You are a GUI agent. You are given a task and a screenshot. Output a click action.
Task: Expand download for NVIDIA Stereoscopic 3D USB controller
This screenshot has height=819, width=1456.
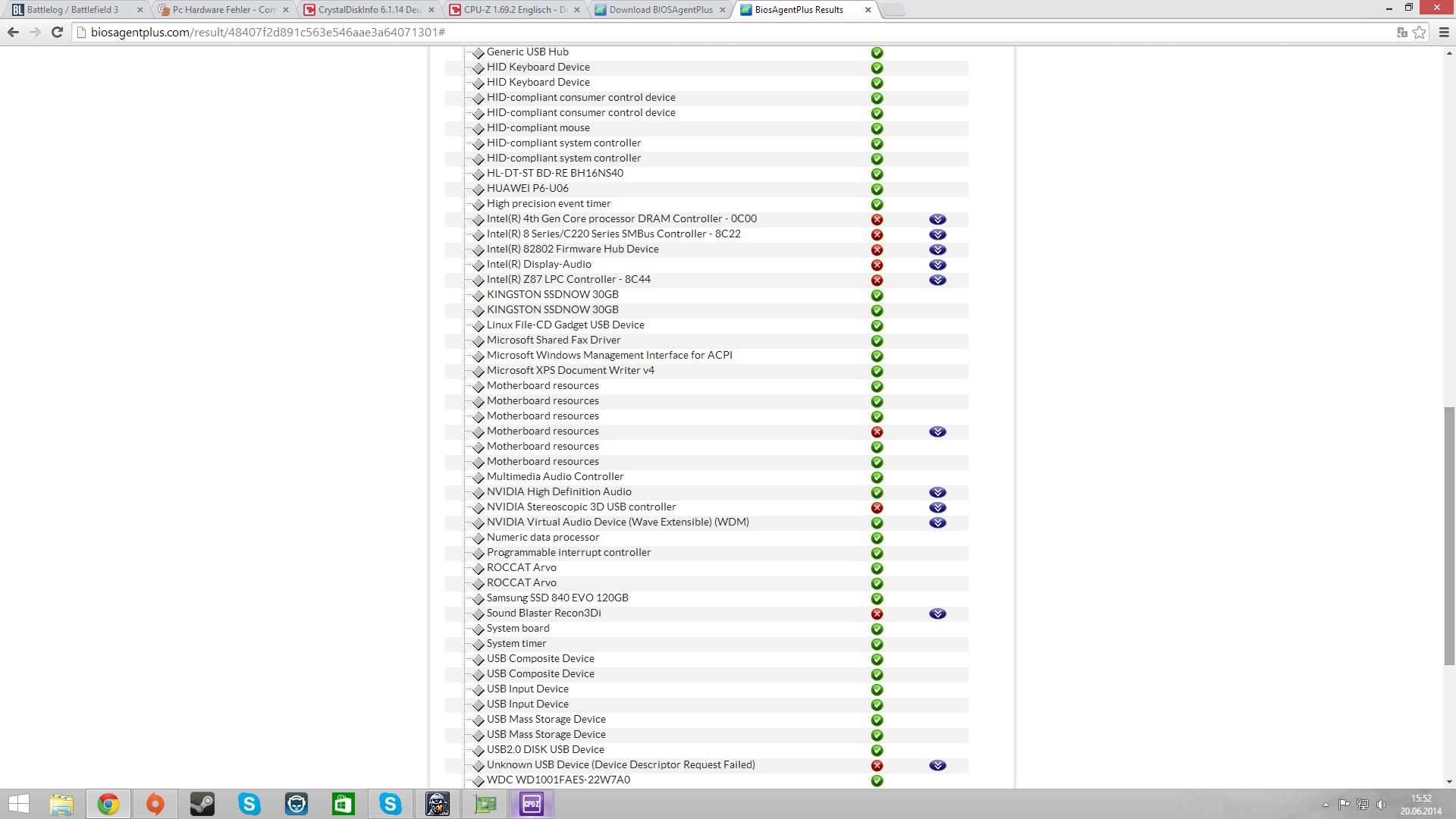[x=937, y=507]
